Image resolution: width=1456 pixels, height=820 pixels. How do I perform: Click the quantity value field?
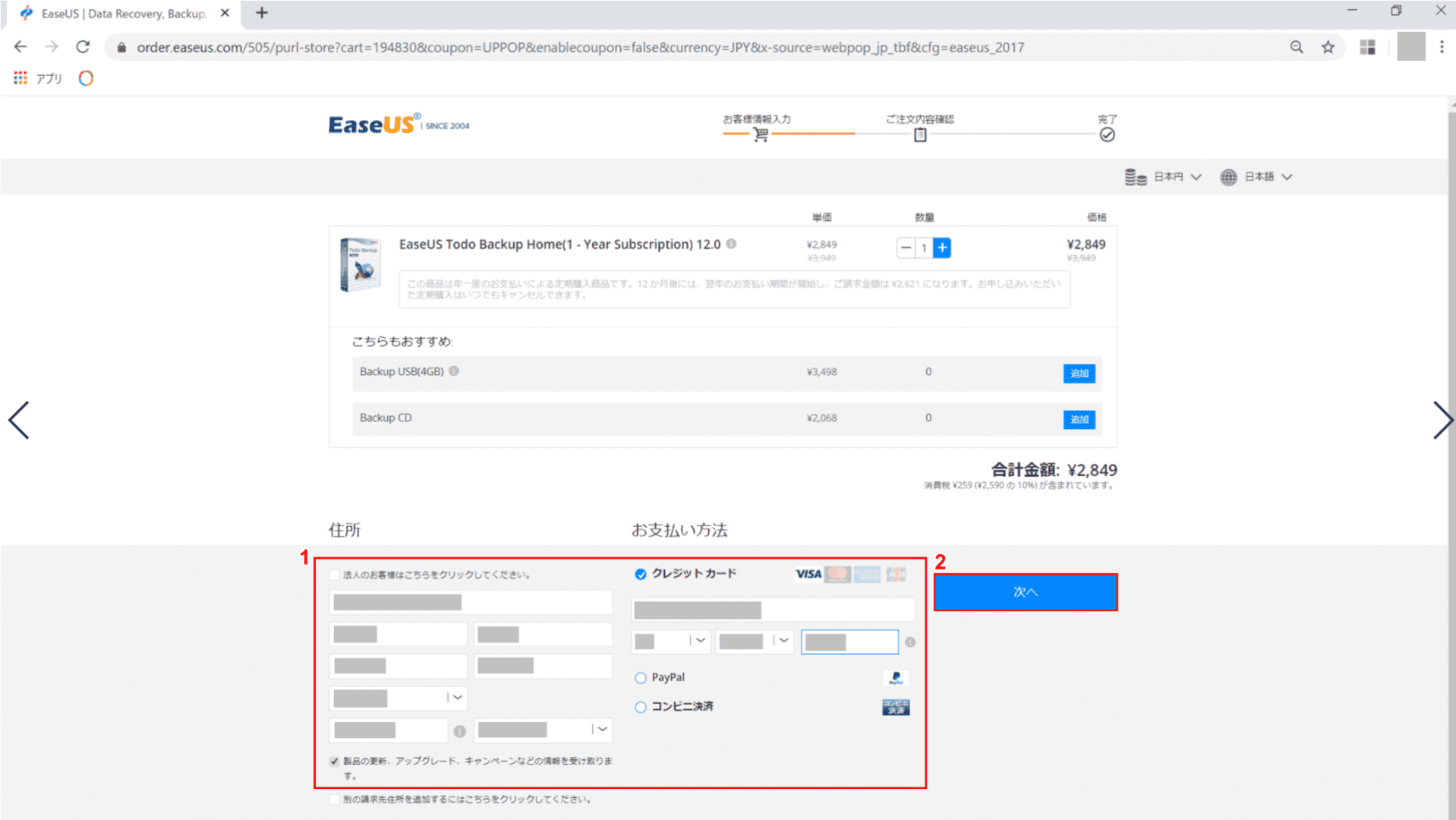924,248
